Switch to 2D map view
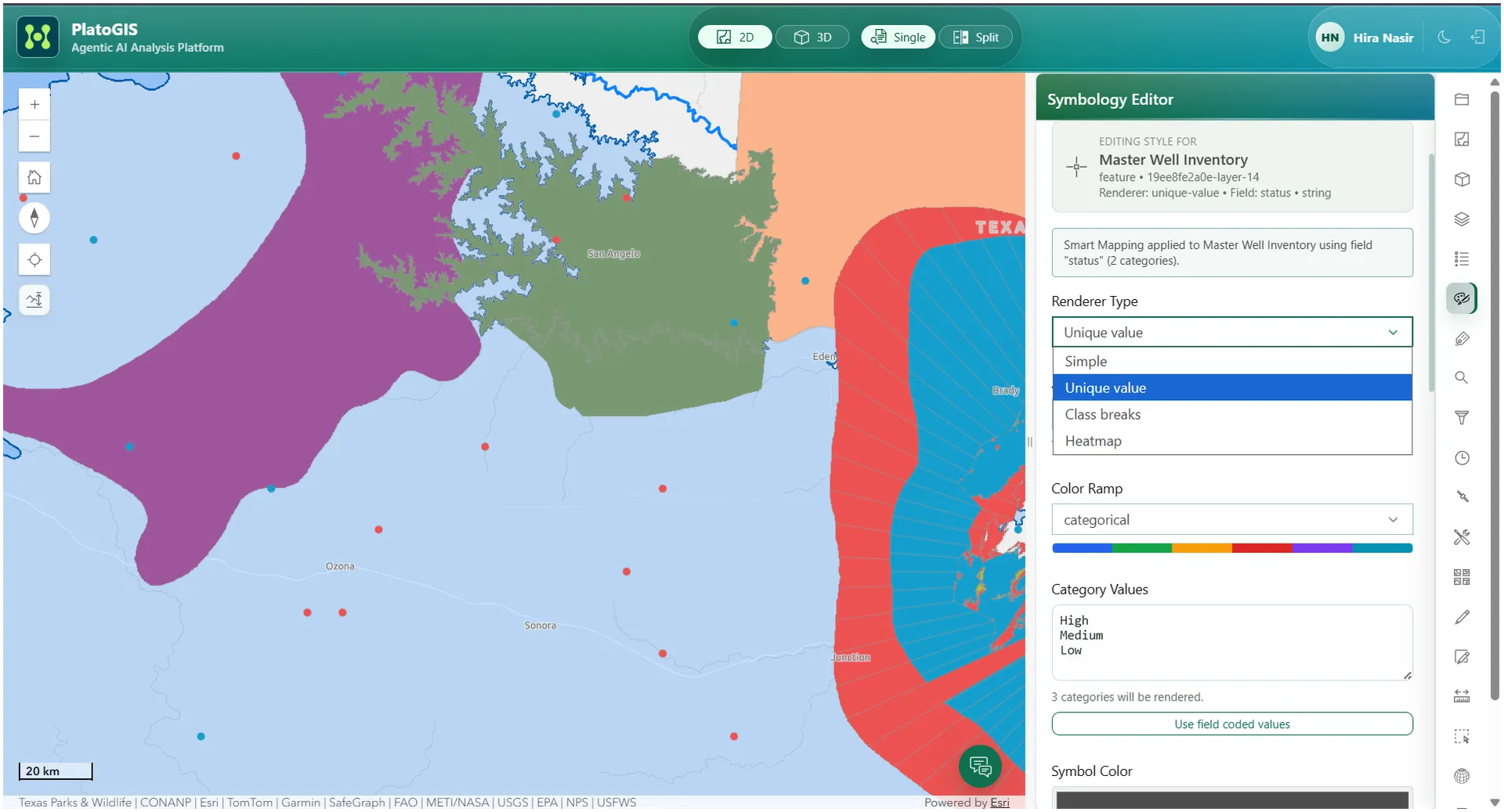The height and width of the screenshot is (812, 1504). pyautogui.click(x=735, y=37)
